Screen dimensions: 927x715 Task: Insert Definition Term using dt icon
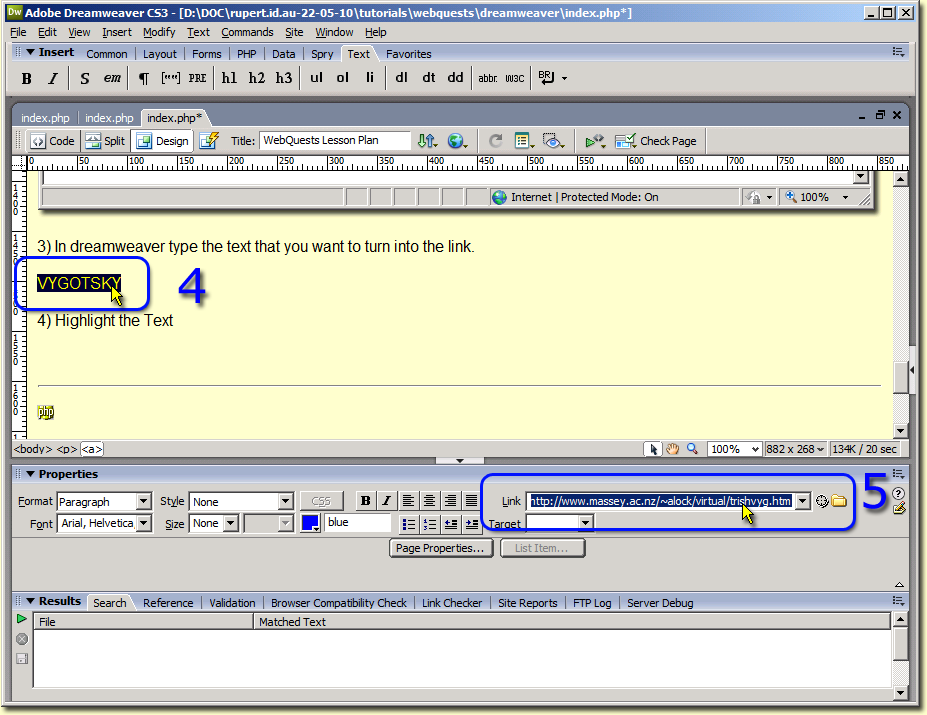coord(429,77)
